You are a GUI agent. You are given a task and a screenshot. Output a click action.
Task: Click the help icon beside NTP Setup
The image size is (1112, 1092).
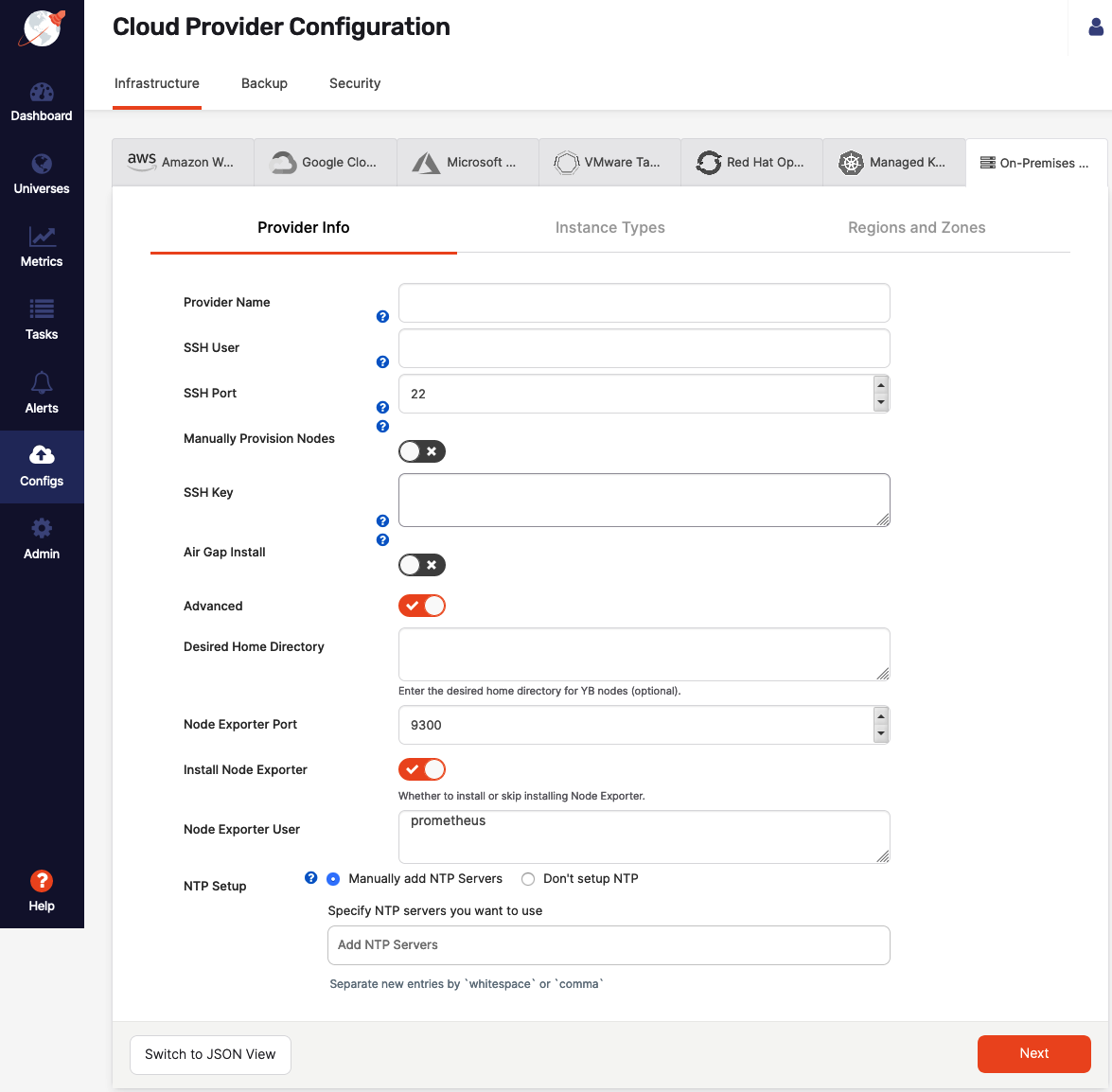point(310,878)
